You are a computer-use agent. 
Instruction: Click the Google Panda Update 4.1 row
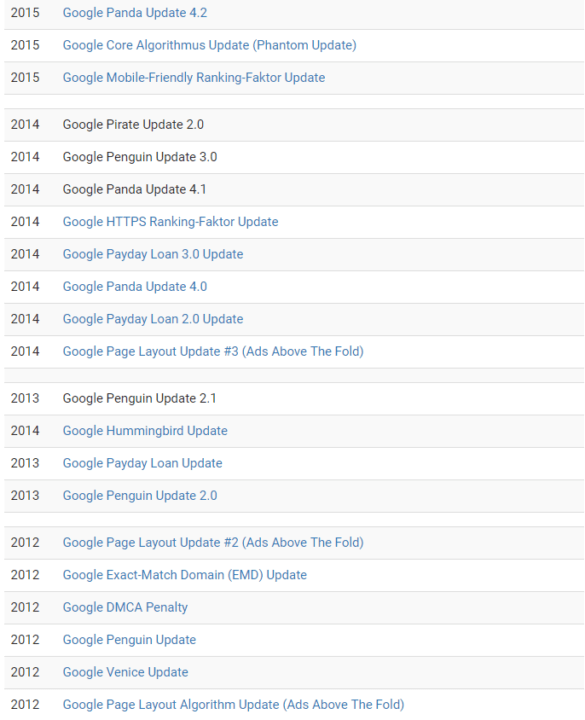[x=294, y=190]
